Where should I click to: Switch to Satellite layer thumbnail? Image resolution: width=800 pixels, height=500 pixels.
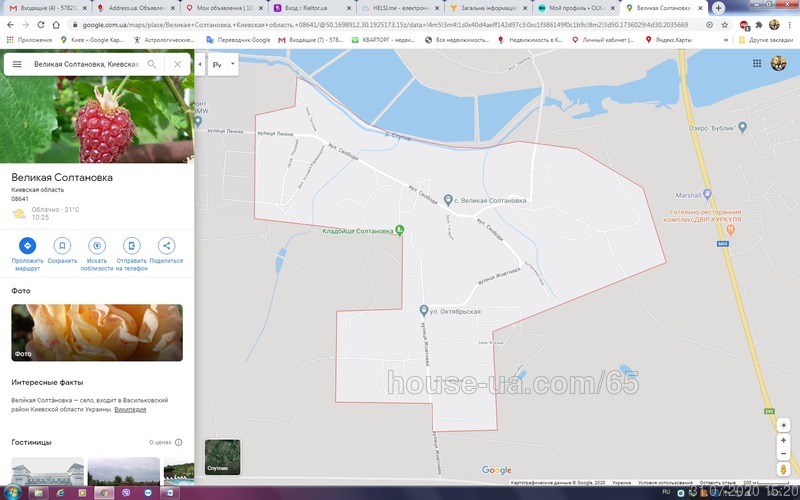222,457
